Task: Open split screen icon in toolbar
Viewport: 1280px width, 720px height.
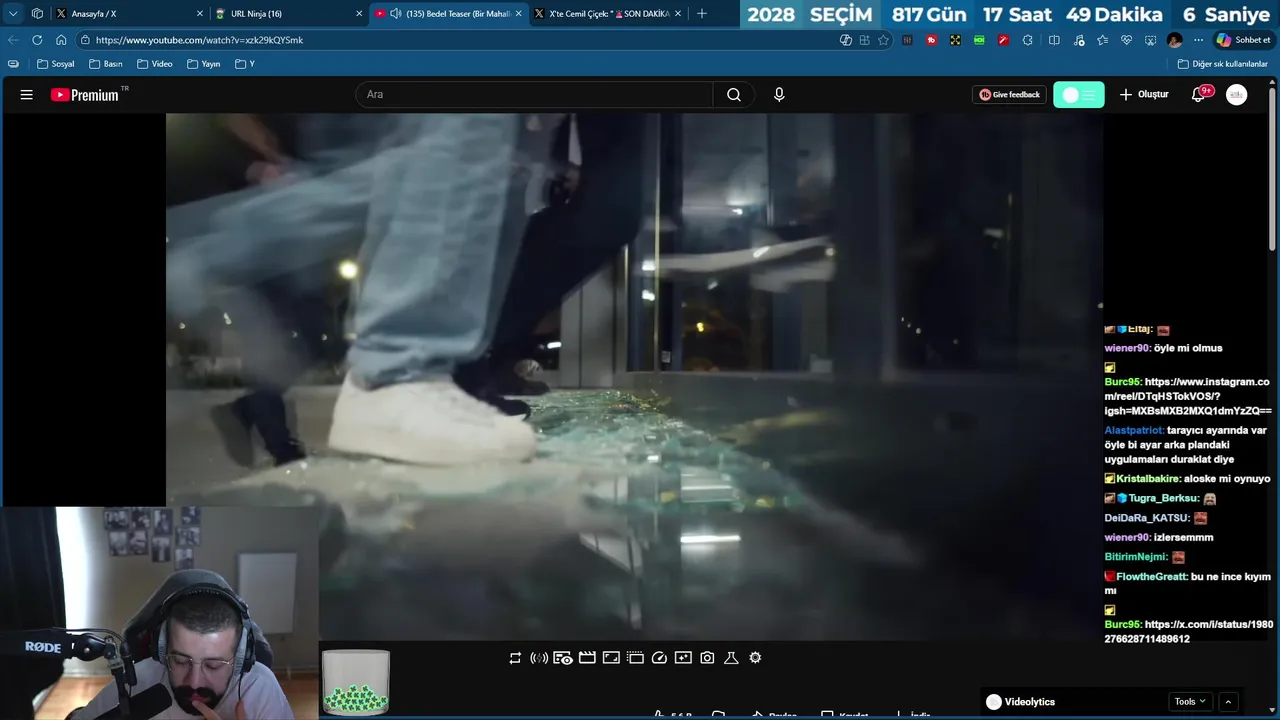Action: coord(1054,40)
